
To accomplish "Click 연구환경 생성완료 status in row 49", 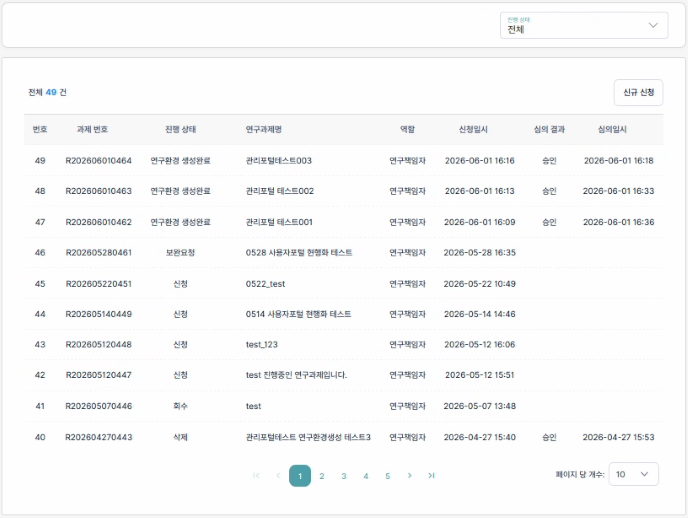I will click(x=180, y=161).
